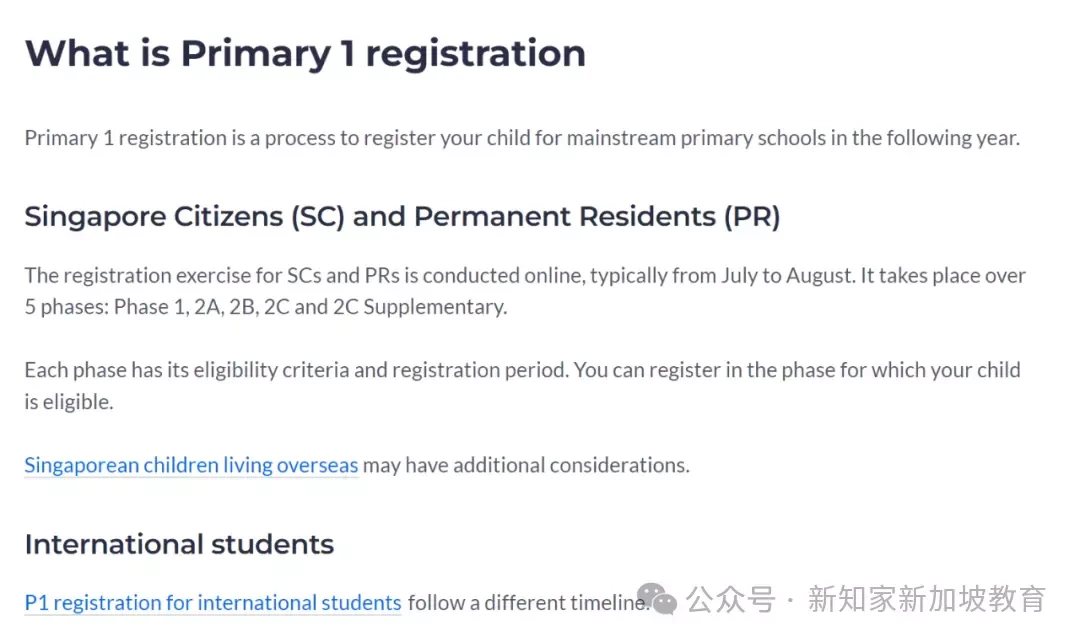Click the 'International students' section heading
This screenshot has width=1080, height=642.
click(x=179, y=544)
